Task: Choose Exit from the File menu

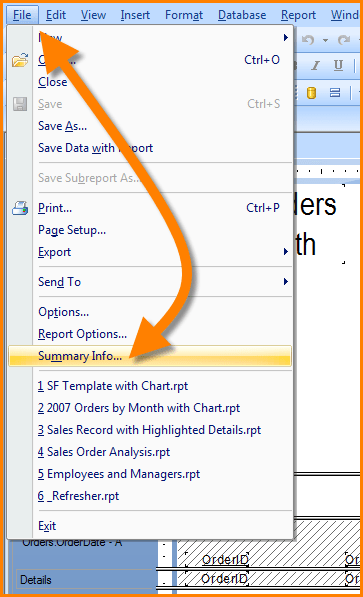Action: tap(47, 526)
